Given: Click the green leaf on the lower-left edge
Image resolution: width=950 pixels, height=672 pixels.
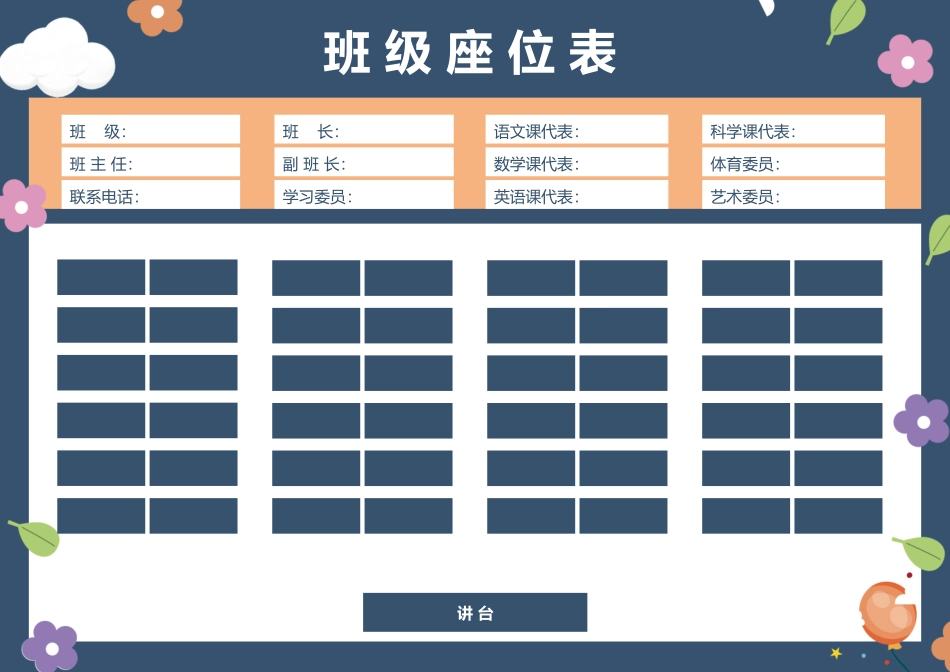Looking at the screenshot, I should click(36, 537).
